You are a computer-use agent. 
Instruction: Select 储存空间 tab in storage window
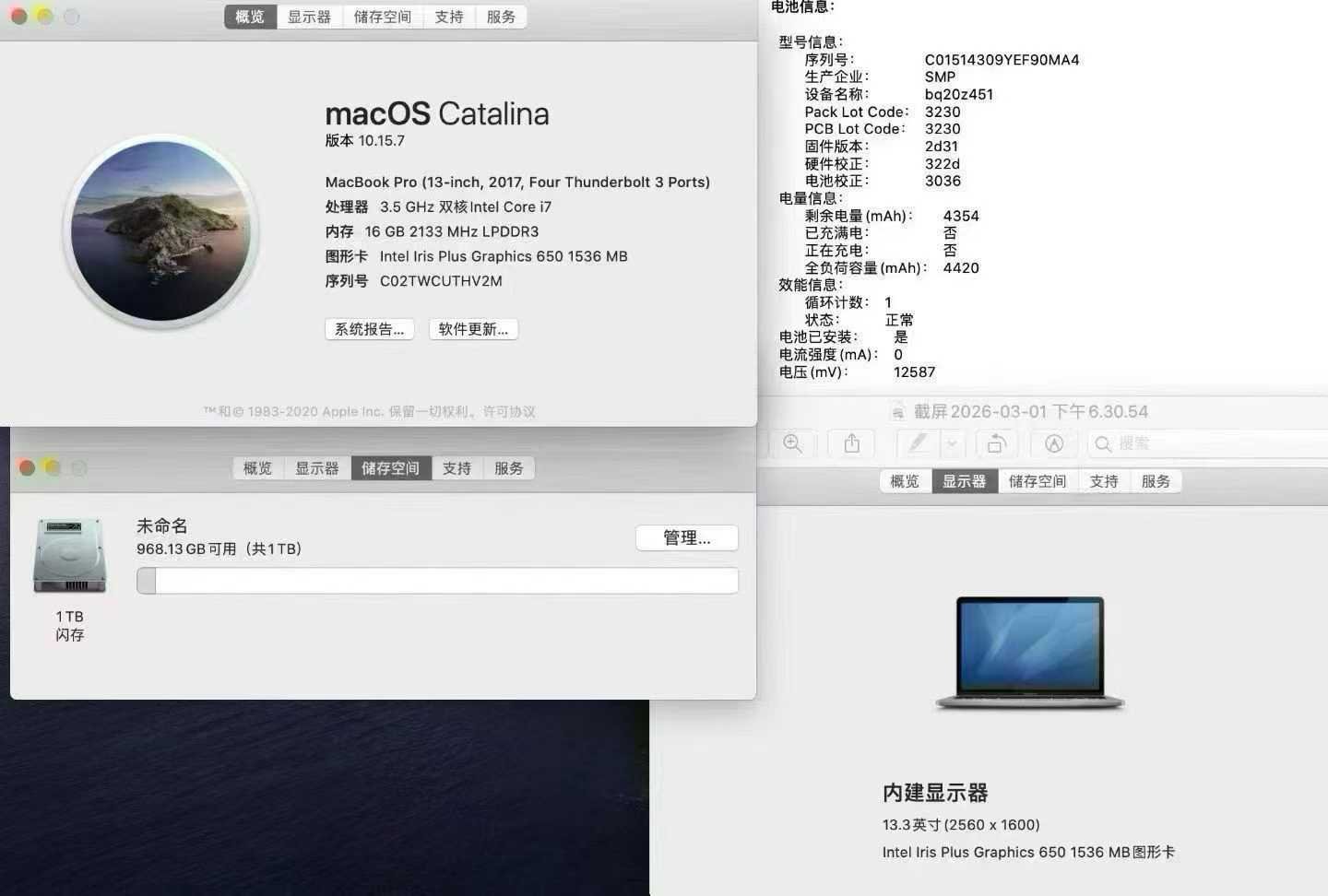pyautogui.click(x=391, y=468)
